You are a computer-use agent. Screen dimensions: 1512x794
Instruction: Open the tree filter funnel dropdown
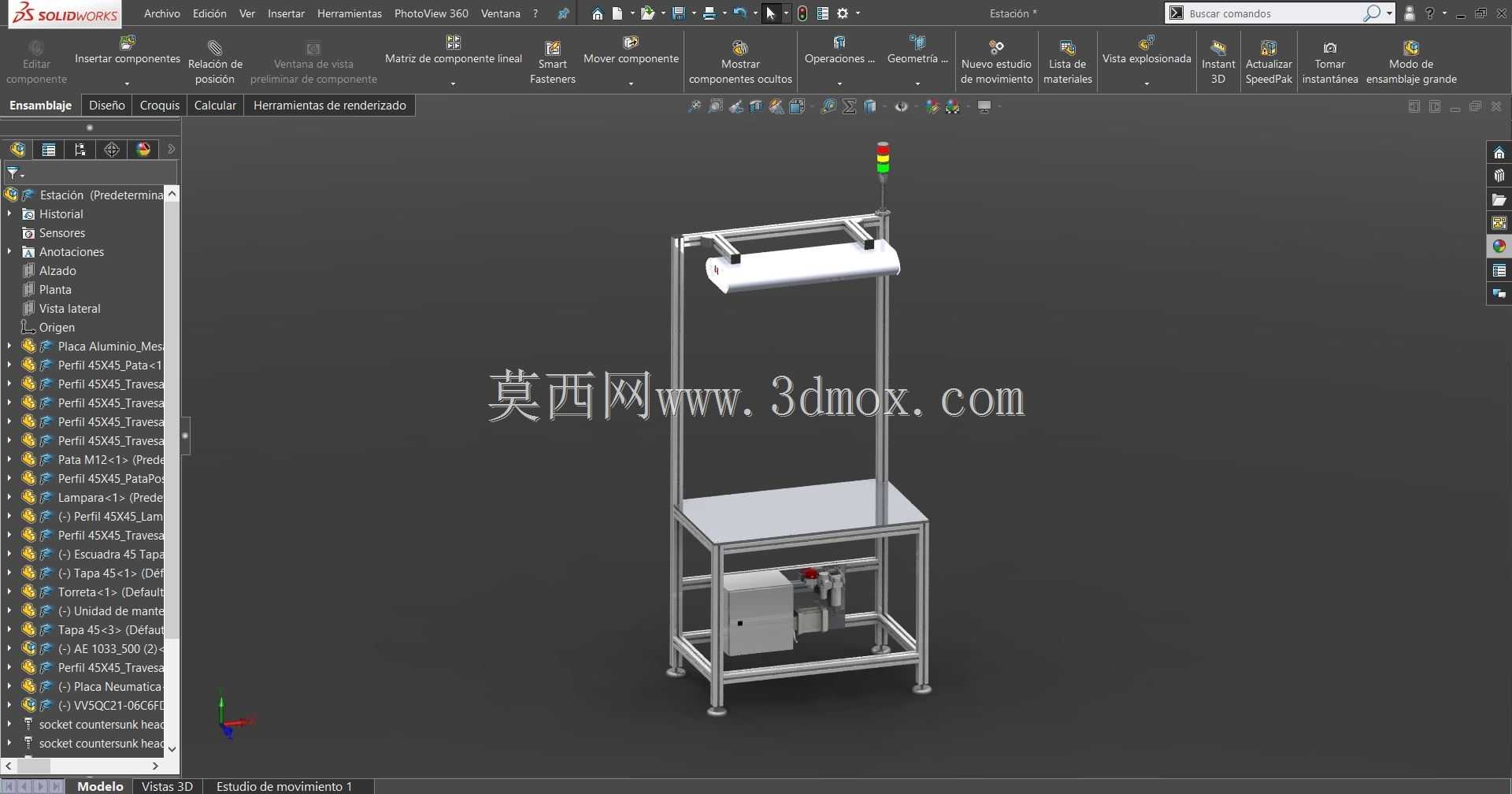tap(15, 173)
